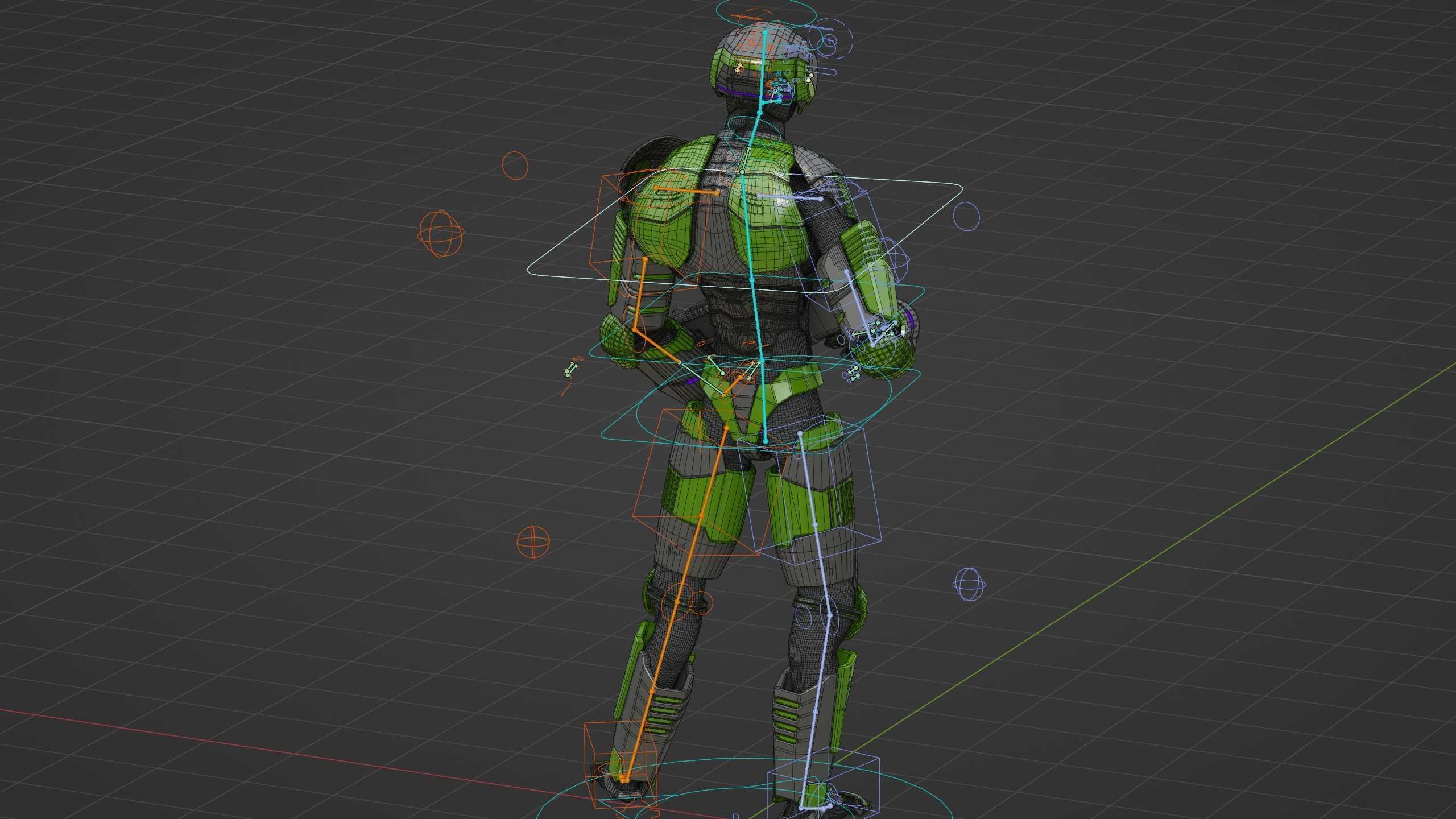Click the cyan circle control above the head
The image size is (1456, 819).
tap(766, 11)
